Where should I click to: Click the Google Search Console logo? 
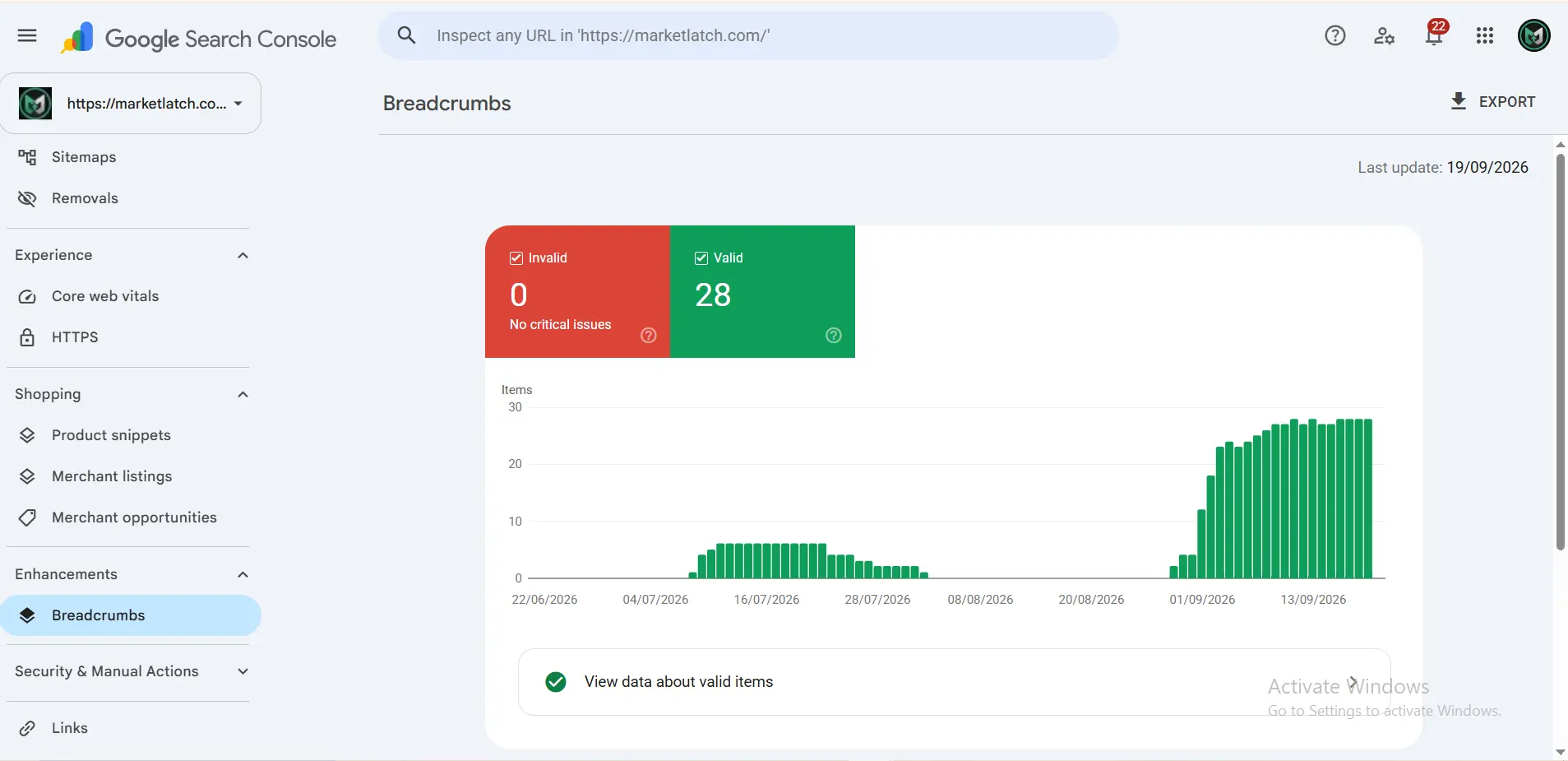pos(198,39)
